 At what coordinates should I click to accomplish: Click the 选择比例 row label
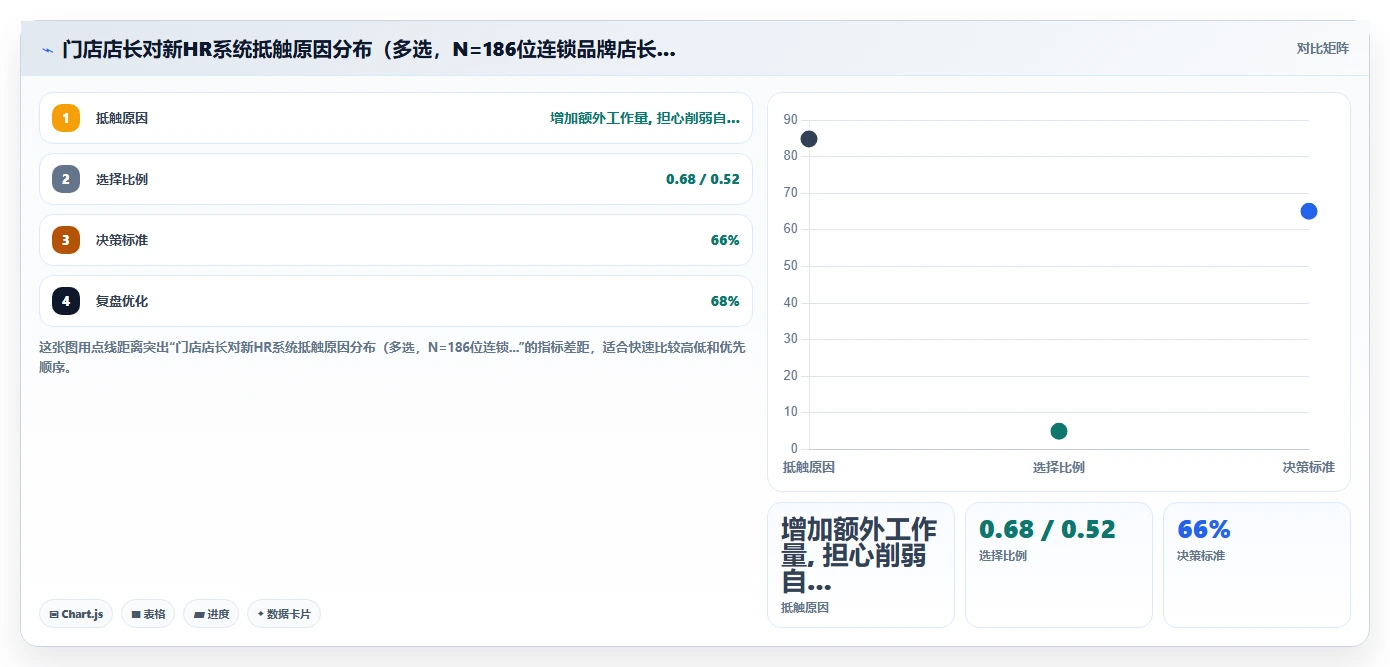(122, 179)
